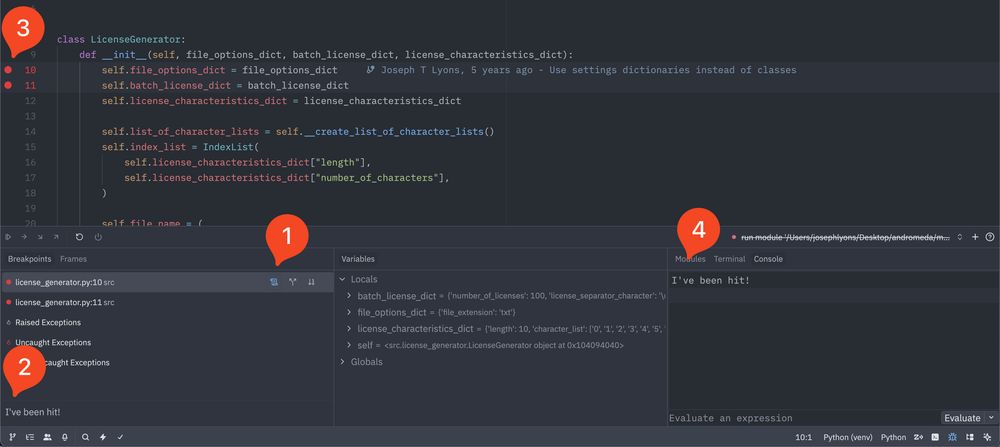
Task: Select the license_generator.py:10 breakpoint entry
Action: [167, 282]
